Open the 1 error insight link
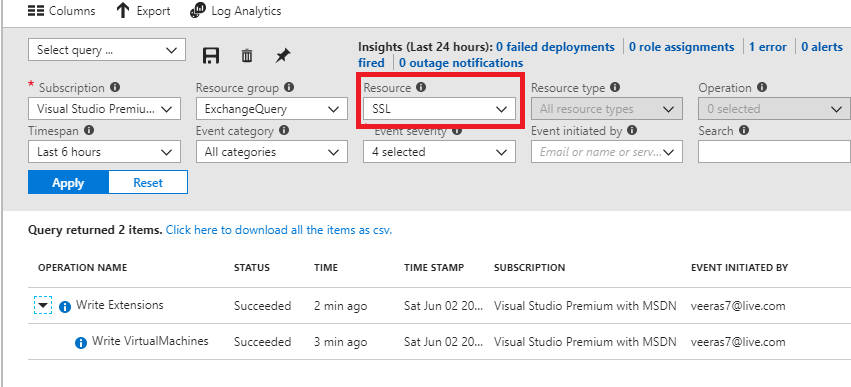 (x=768, y=47)
